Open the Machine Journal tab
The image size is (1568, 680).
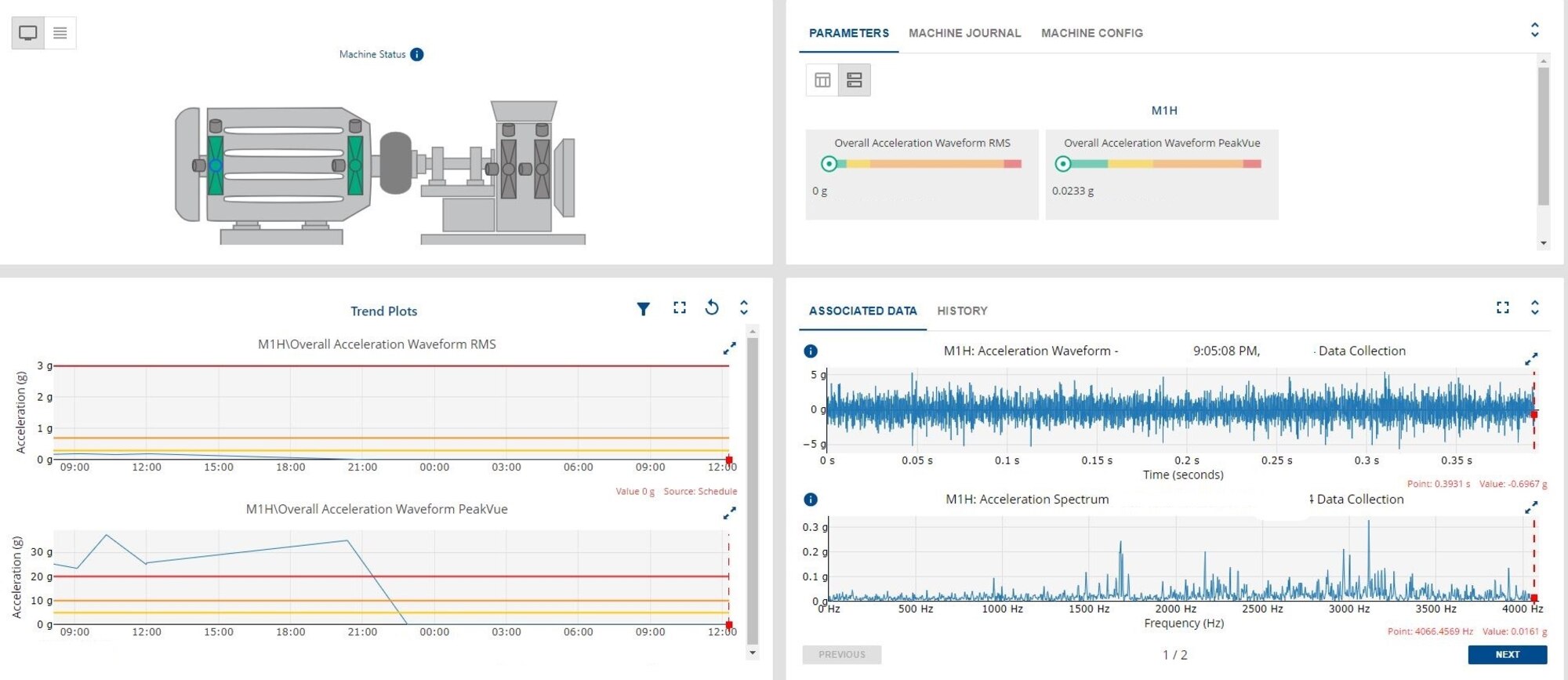coord(964,33)
